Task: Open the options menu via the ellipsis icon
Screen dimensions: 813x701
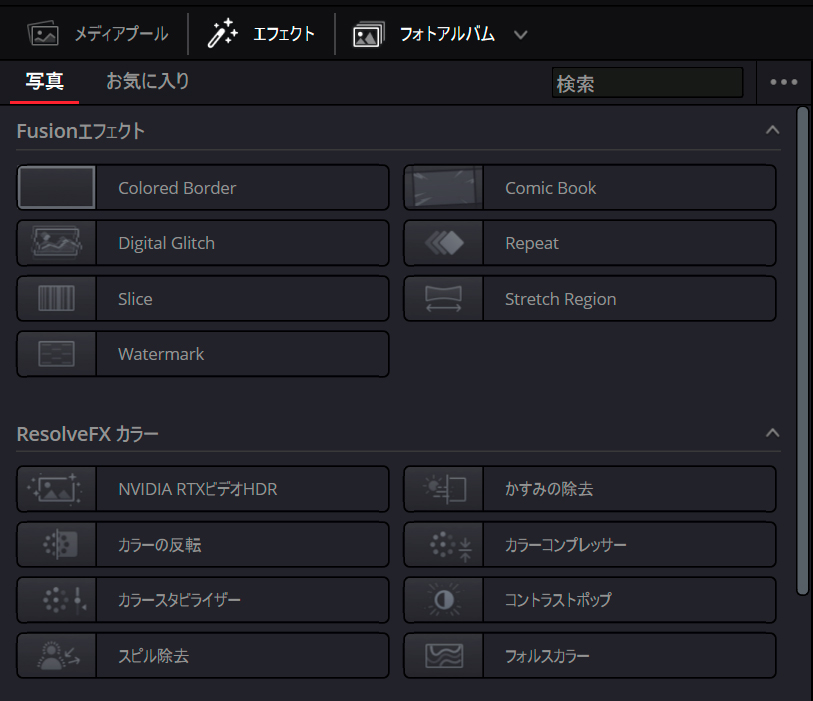Action: pyautogui.click(x=784, y=82)
